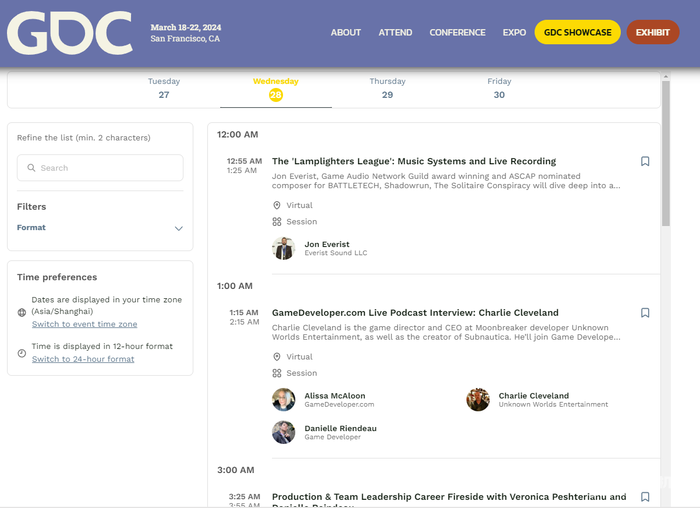
Task: Click the scrollbar up arrow
Action: [666, 77]
